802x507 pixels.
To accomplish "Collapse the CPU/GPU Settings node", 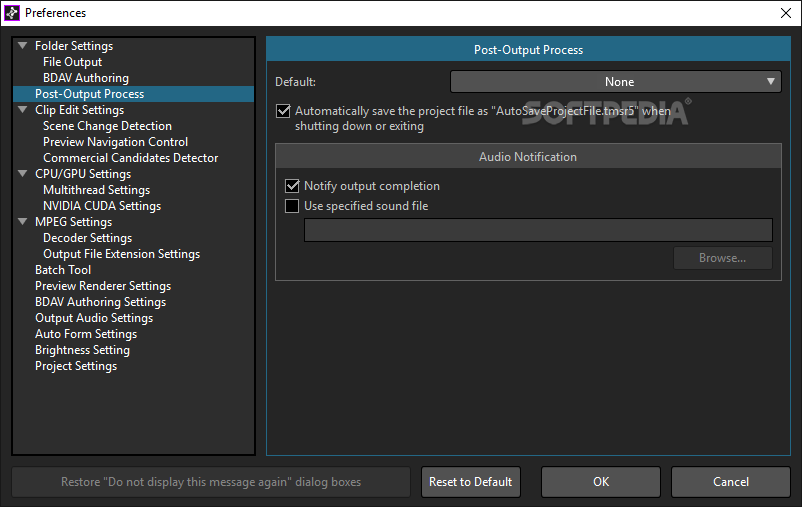I will 23,173.
